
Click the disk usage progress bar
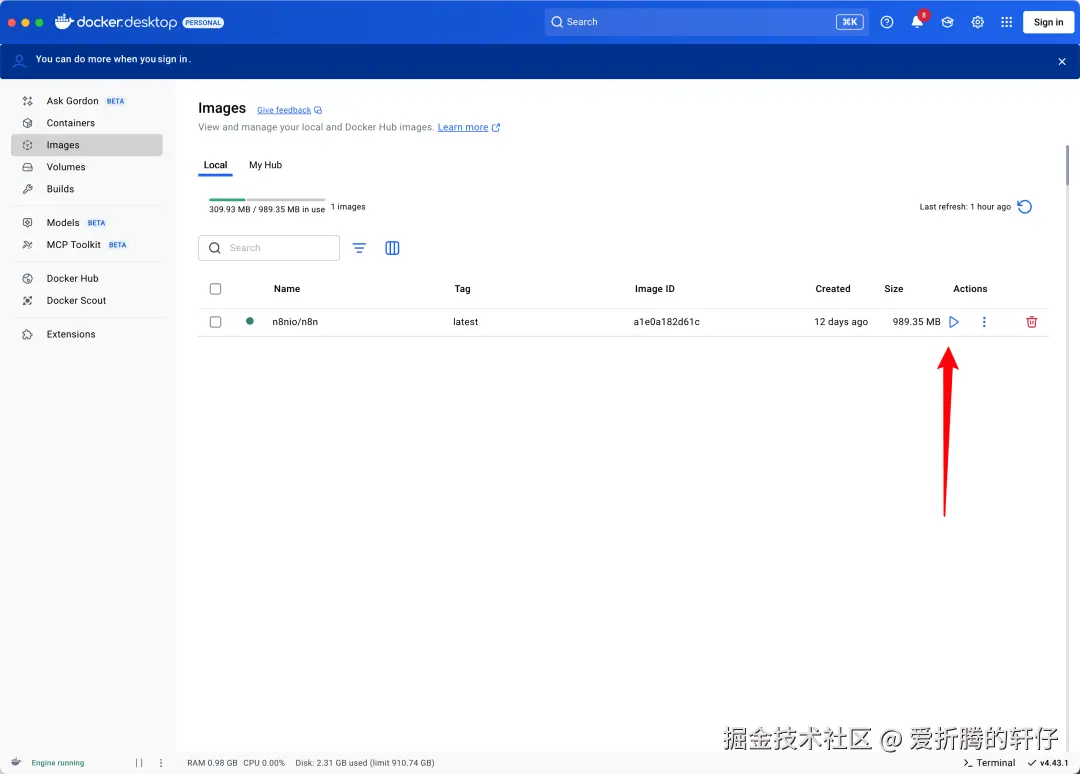(x=265, y=199)
